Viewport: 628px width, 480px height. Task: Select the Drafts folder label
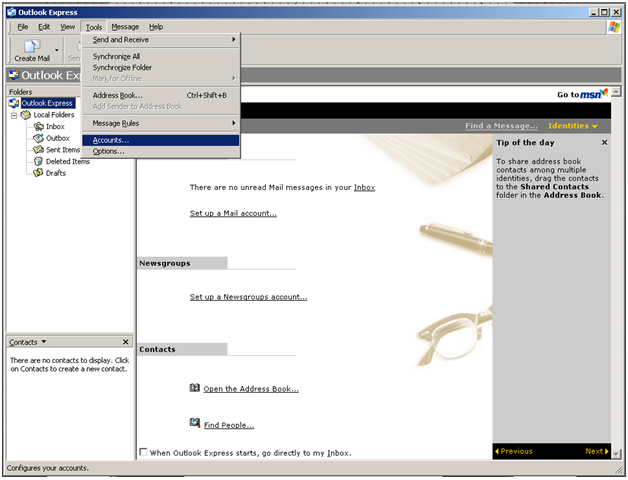(56, 173)
